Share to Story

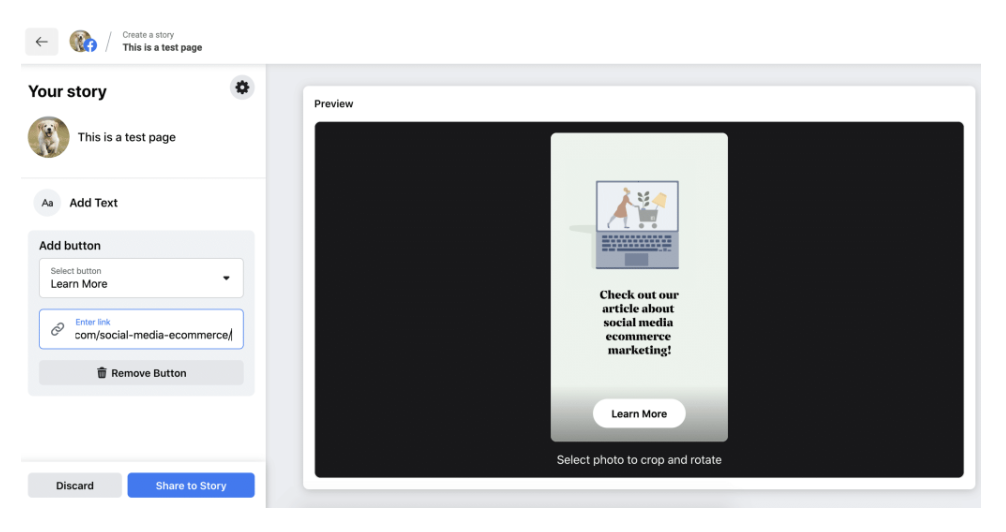click(x=191, y=485)
